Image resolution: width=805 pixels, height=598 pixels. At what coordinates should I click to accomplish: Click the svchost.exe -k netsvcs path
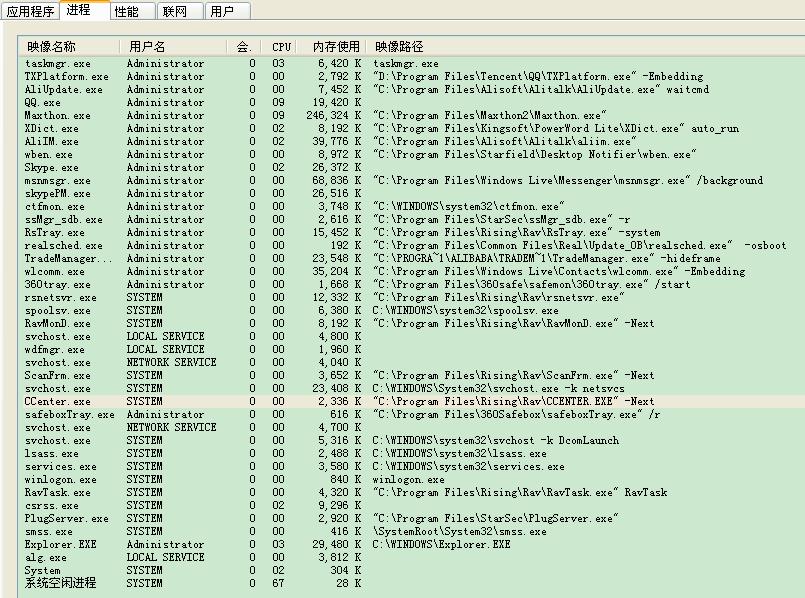click(x=499, y=389)
